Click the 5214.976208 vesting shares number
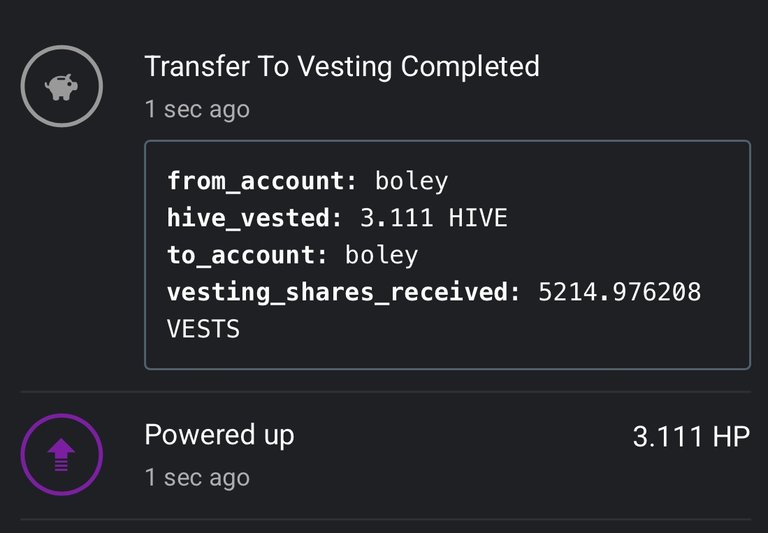The width and height of the screenshot is (768, 533). coord(620,292)
